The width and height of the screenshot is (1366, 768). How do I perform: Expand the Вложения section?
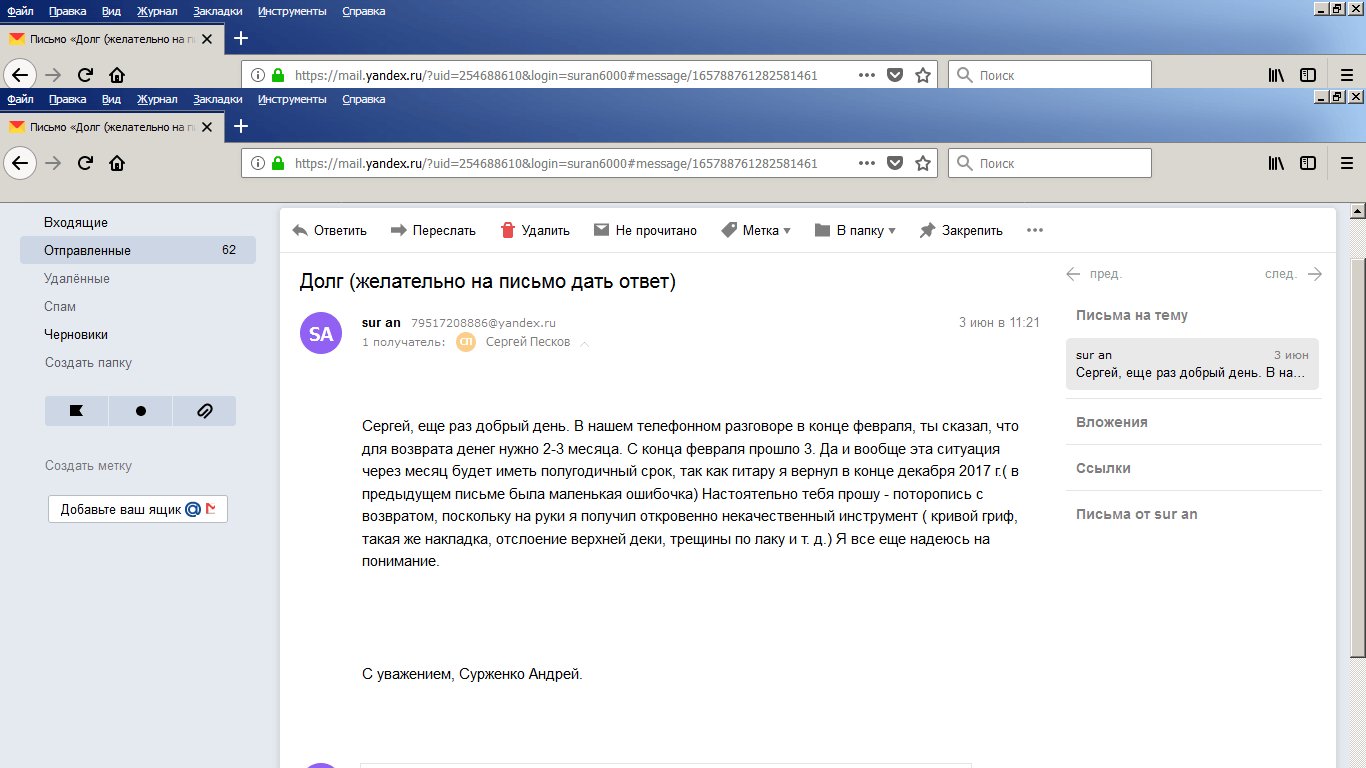(1112, 422)
